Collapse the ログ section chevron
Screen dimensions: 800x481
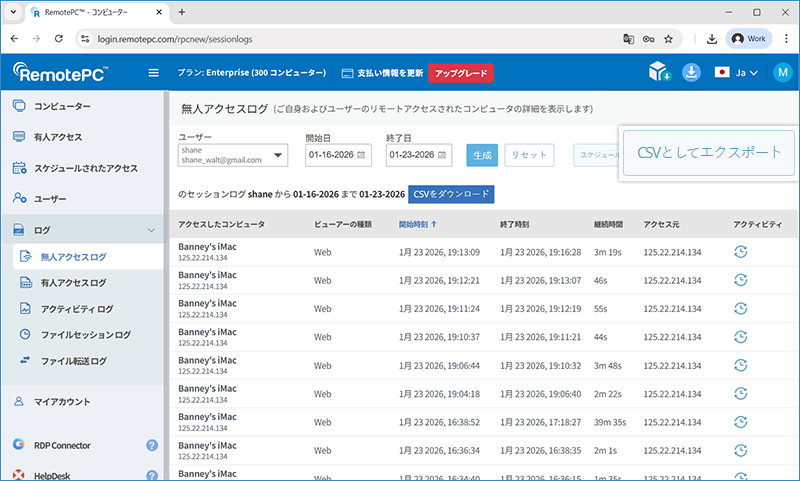pyautogui.click(x=152, y=231)
